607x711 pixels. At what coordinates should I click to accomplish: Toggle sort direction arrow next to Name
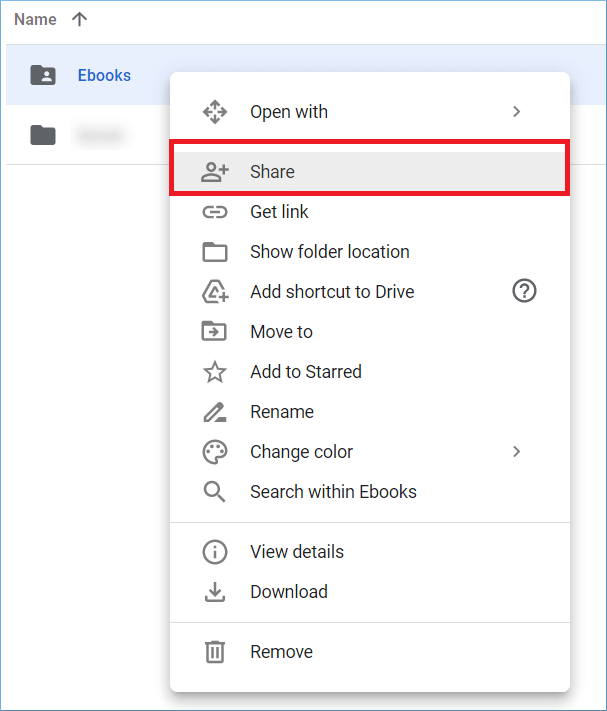click(79, 19)
